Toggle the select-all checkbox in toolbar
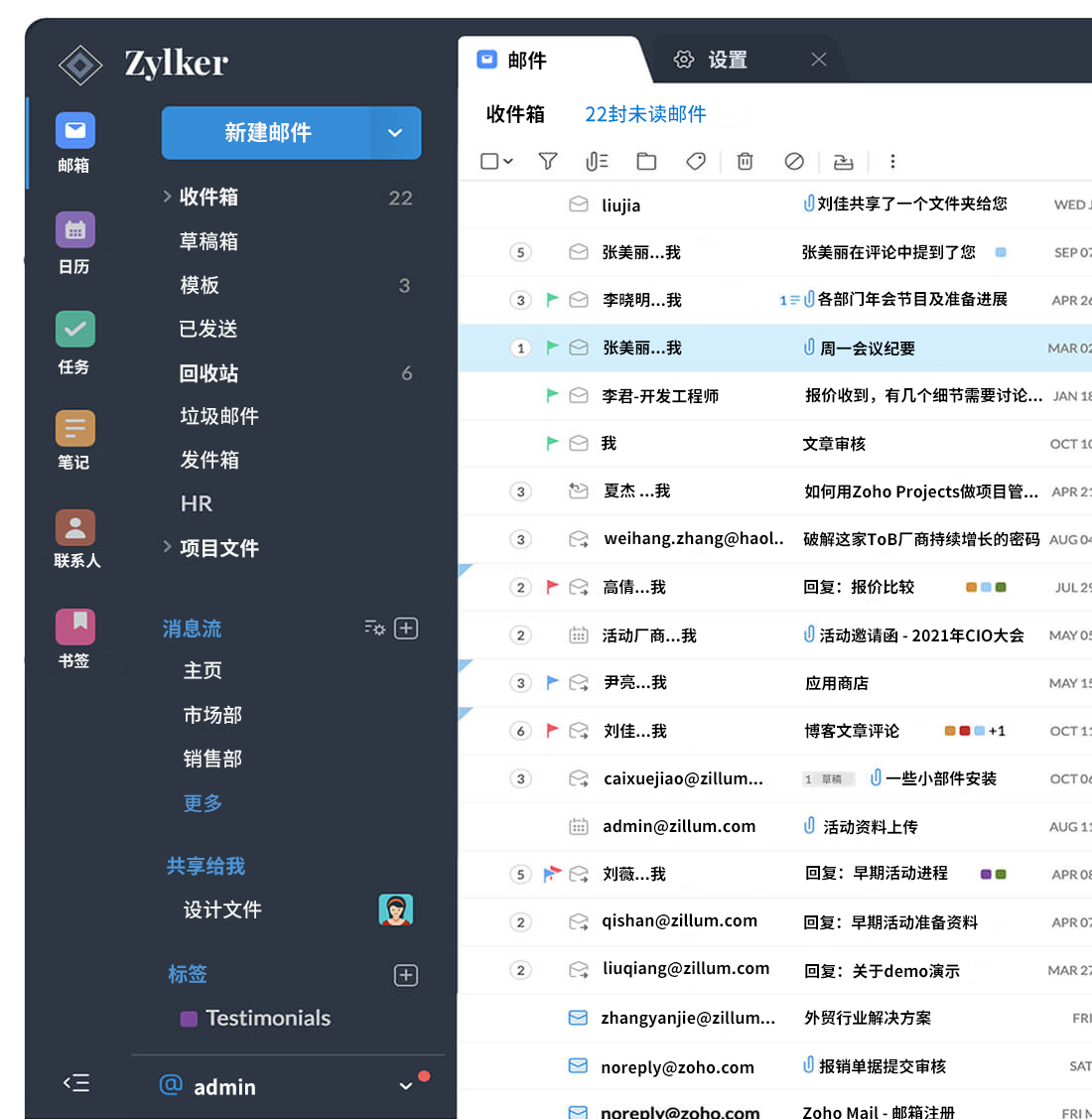Viewport: 1092px width, 1119px height. click(489, 161)
